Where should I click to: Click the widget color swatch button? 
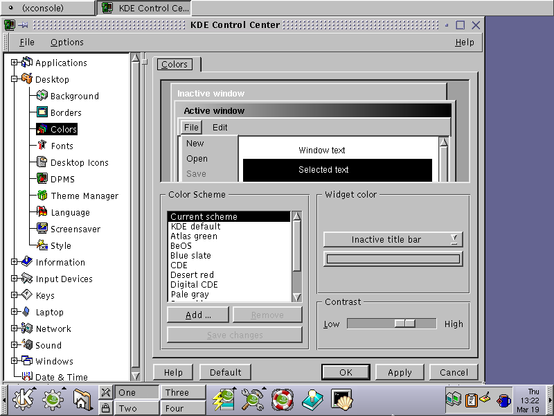click(393, 259)
